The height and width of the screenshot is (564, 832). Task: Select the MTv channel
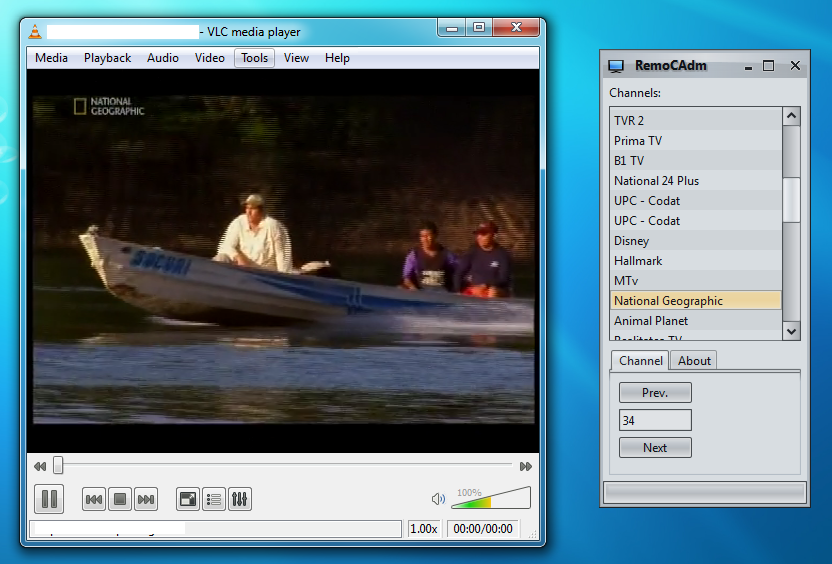point(696,281)
